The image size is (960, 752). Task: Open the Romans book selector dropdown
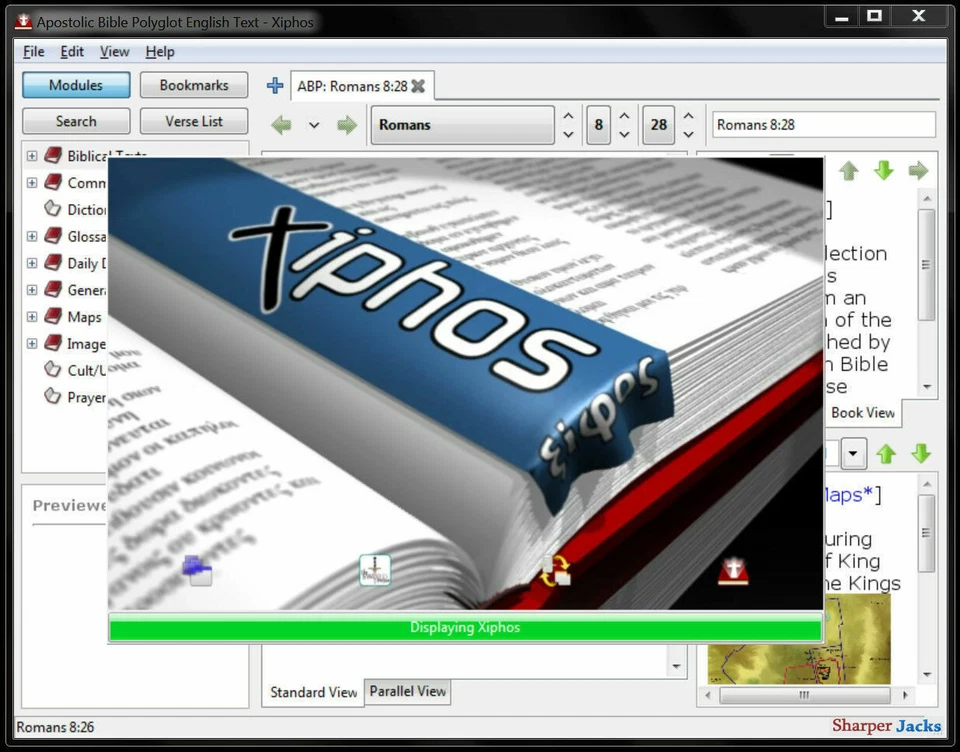[x=462, y=124]
